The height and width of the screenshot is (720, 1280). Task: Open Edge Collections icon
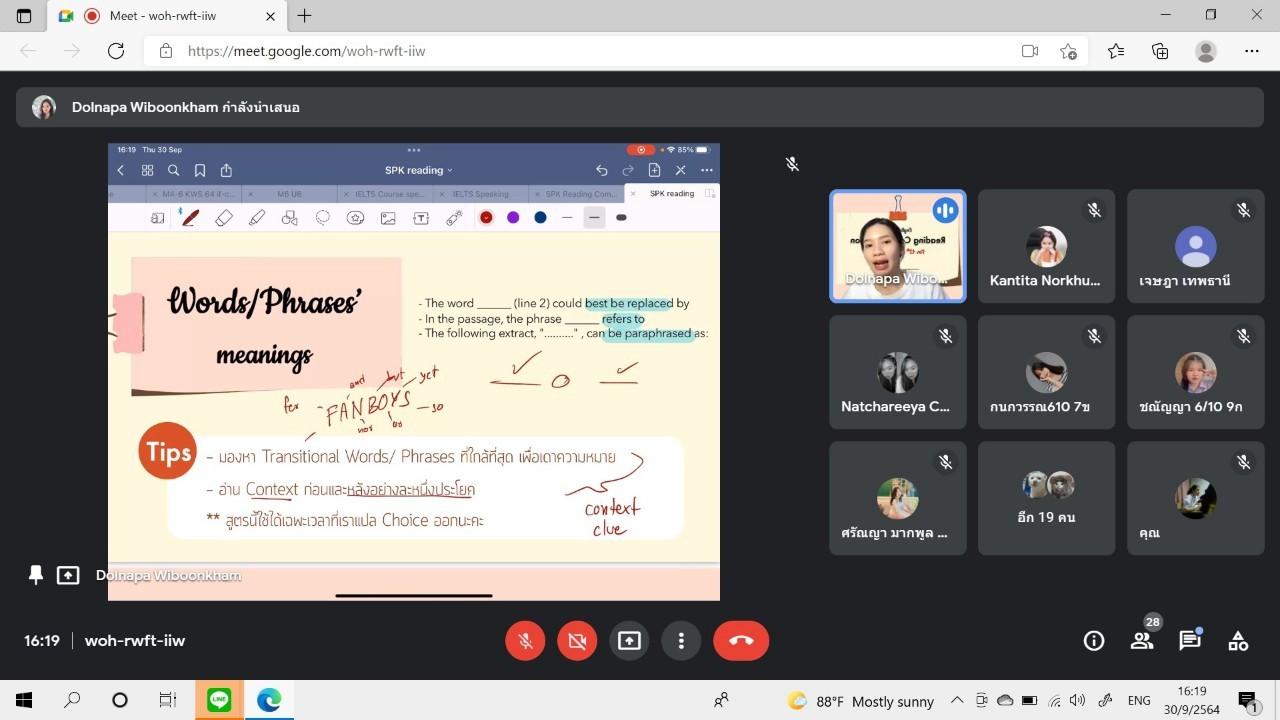point(1160,51)
